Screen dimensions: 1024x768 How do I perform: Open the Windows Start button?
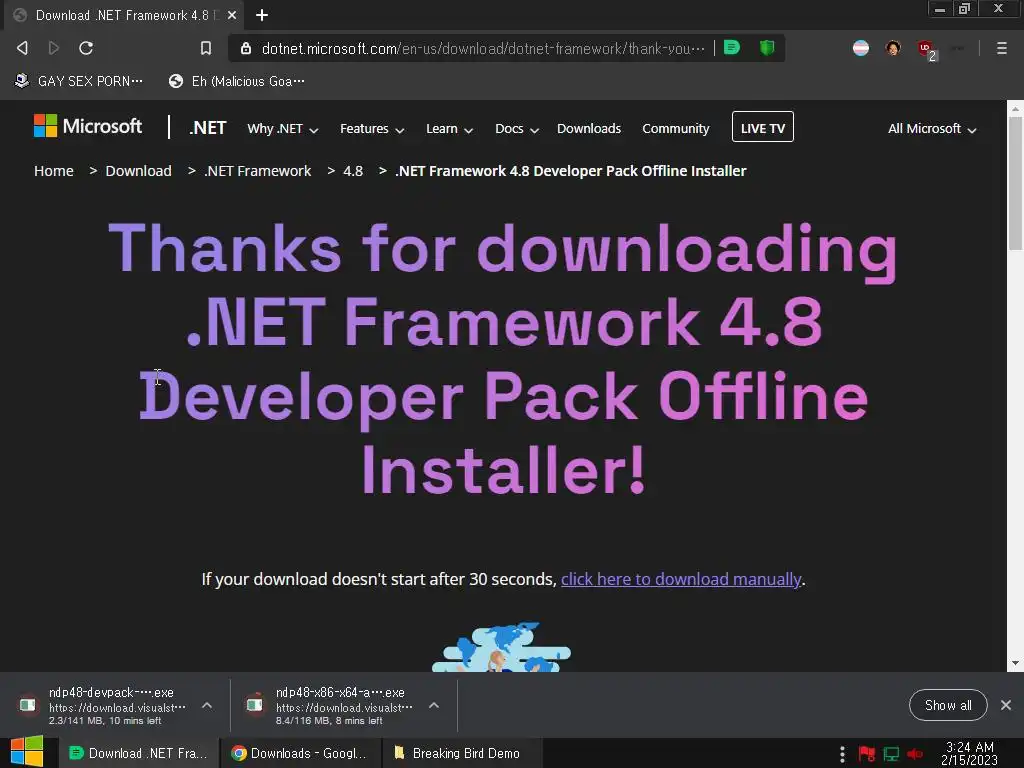27,752
